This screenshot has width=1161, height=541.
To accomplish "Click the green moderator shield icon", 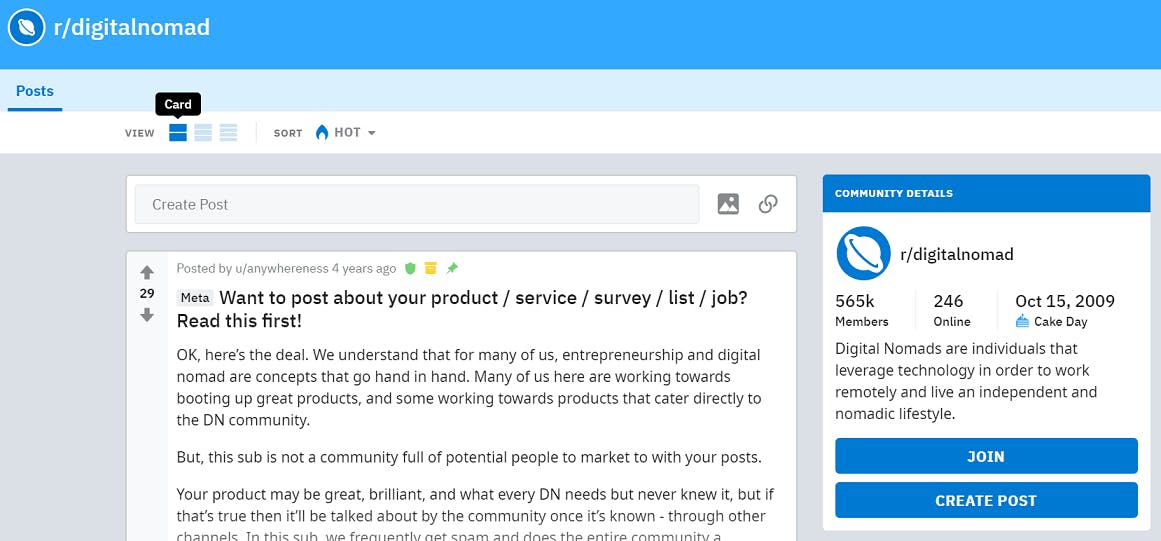I will pyautogui.click(x=410, y=268).
